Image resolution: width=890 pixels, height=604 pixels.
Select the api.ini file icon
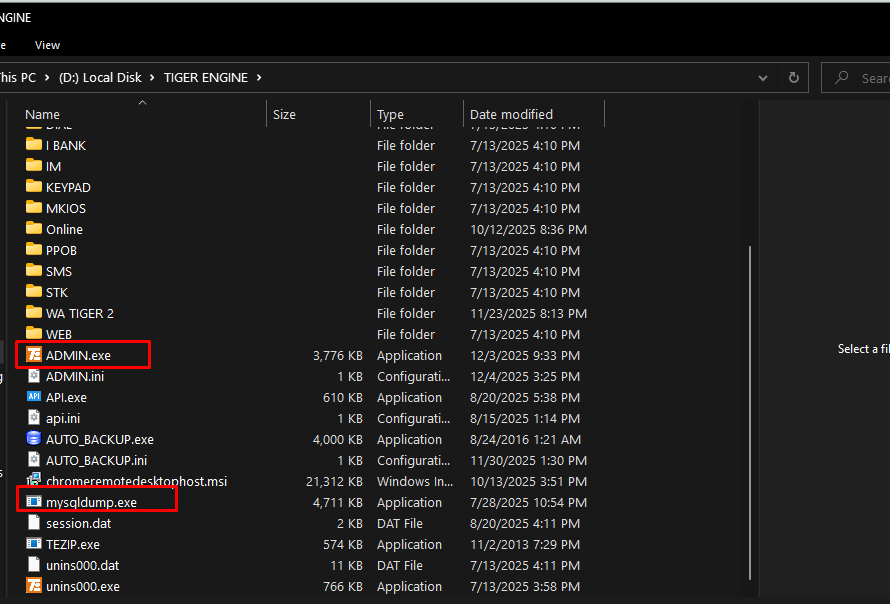click(34, 418)
